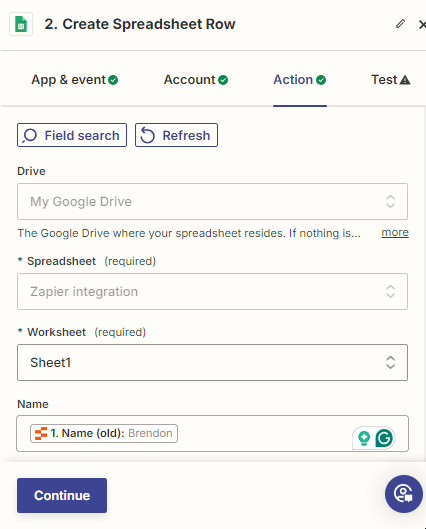Click the orange icon in Name pill
Viewport: 426px width, 529px height.
tap(41, 434)
